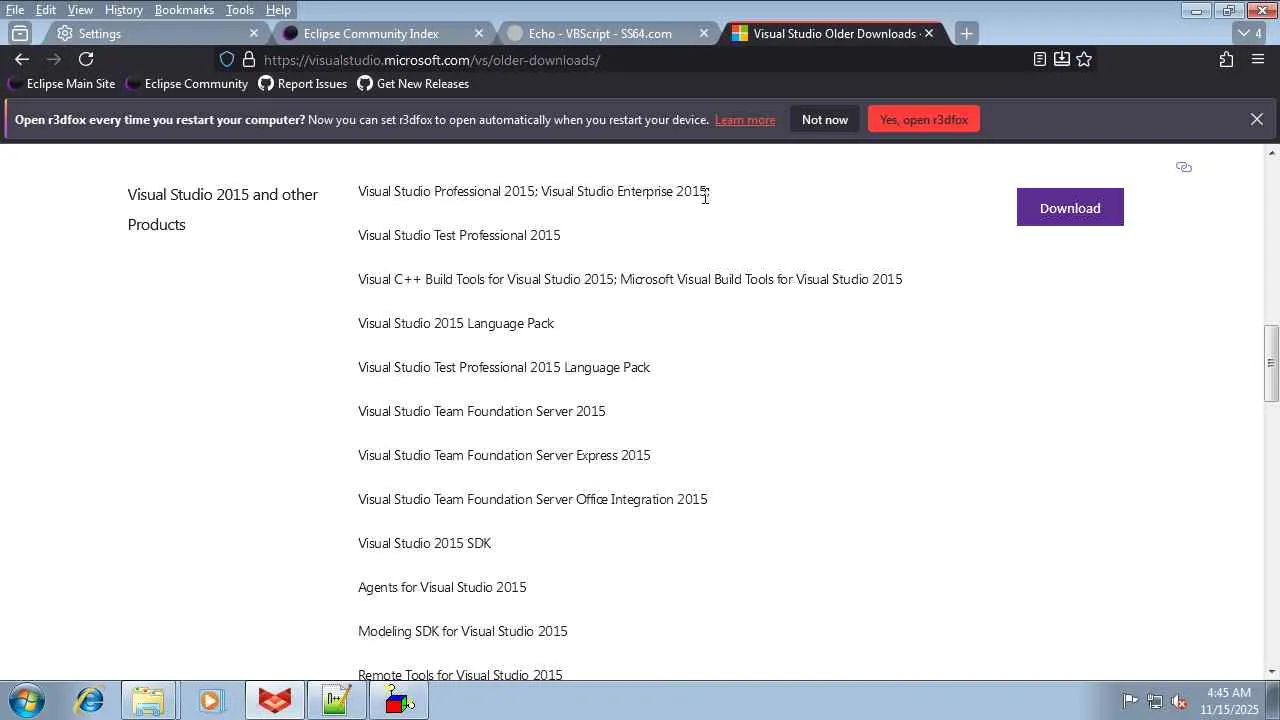Open the Eclipse Main Site bookmark
1280x720 pixels.
click(61, 84)
